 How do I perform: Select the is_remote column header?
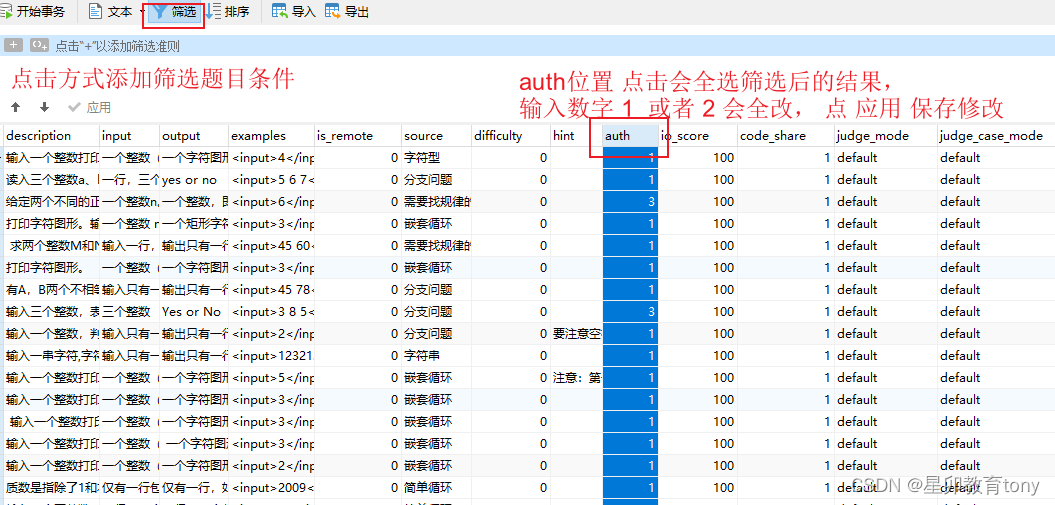click(x=358, y=136)
